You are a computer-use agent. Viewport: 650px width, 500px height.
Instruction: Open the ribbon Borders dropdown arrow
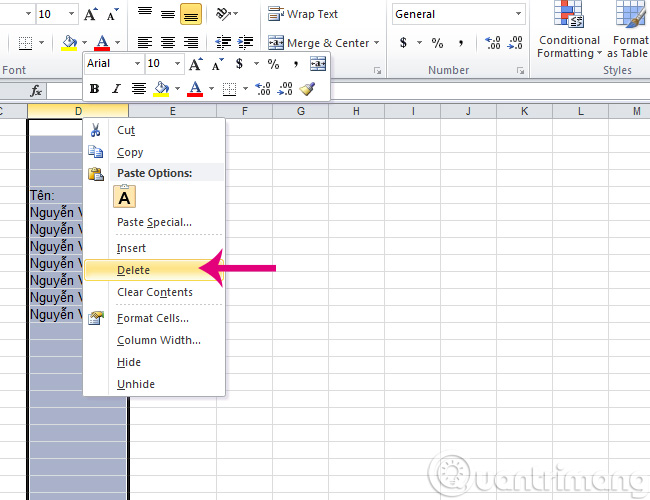(x=41, y=43)
